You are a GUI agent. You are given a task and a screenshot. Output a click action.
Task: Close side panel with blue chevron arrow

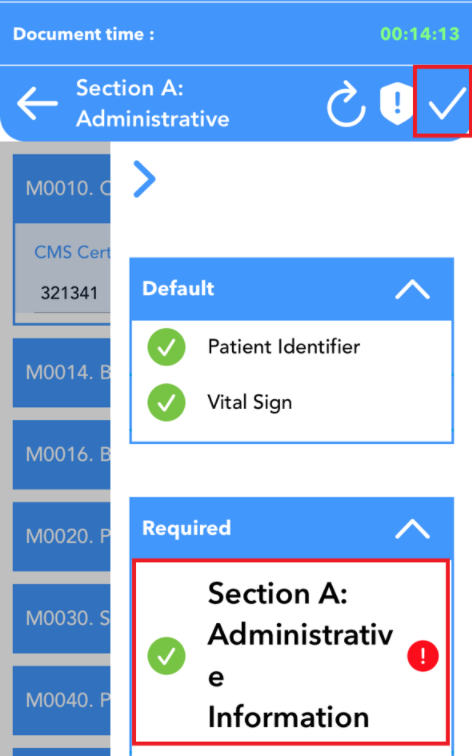(144, 179)
